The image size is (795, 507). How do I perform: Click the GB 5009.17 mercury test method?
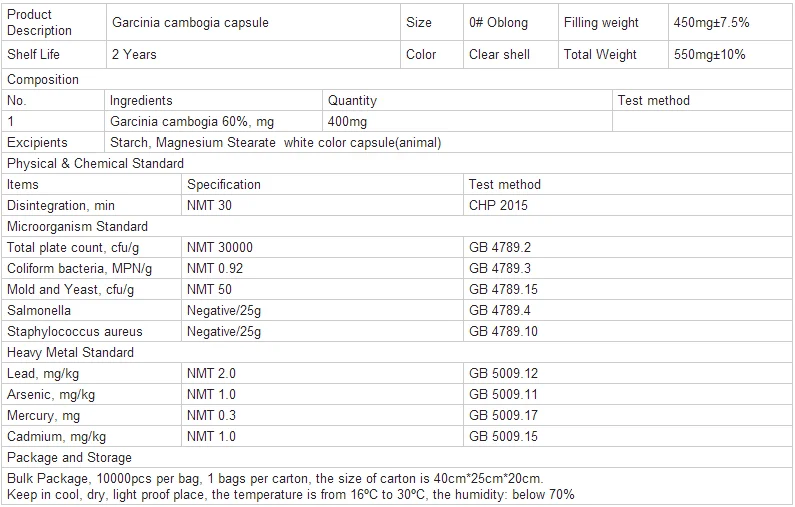coord(503,416)
